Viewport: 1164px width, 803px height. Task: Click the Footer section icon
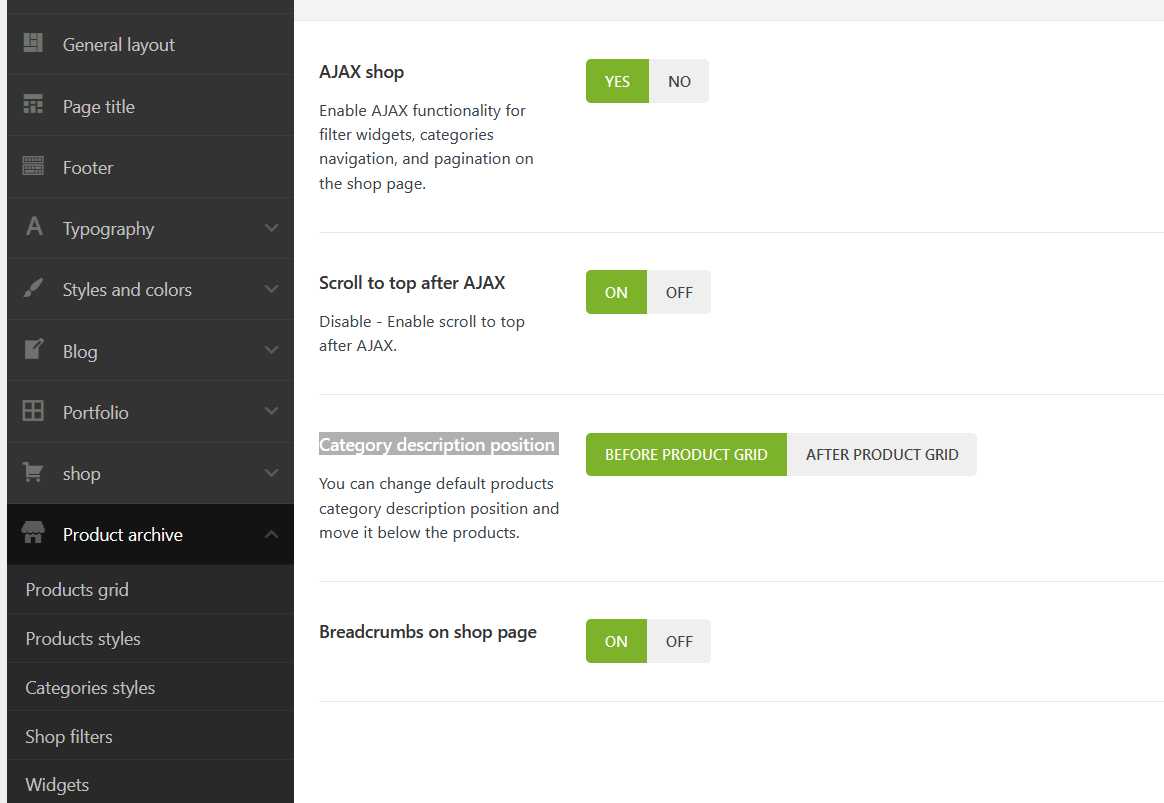click(33, 166)
